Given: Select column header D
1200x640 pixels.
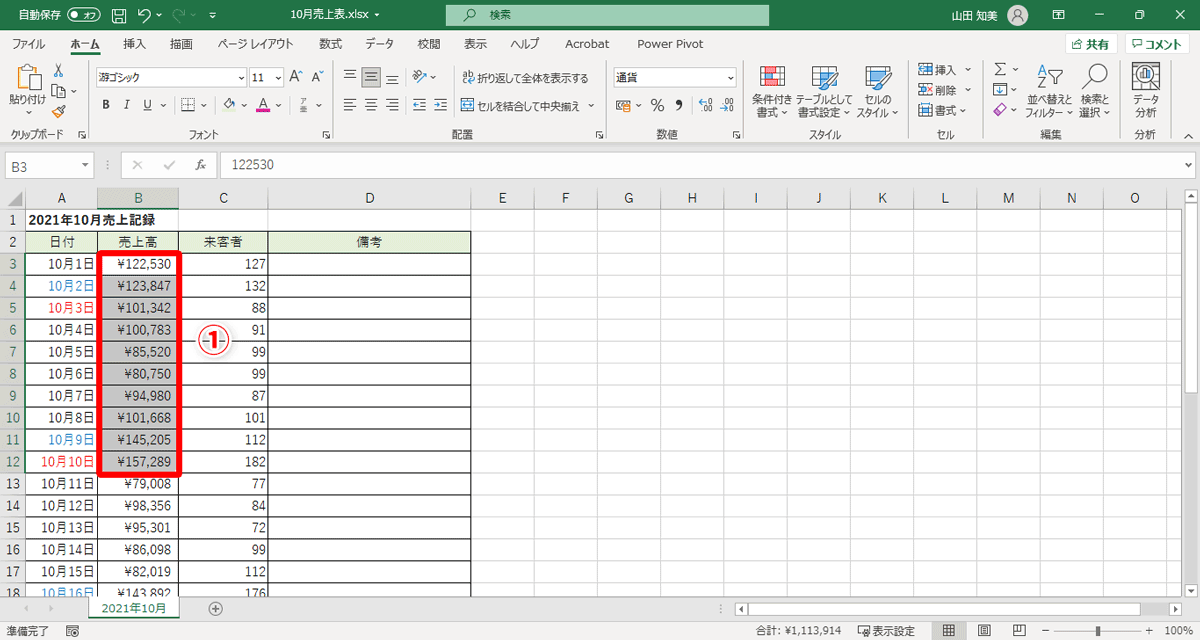Looking at the screenshot, I should click(369, 198).
